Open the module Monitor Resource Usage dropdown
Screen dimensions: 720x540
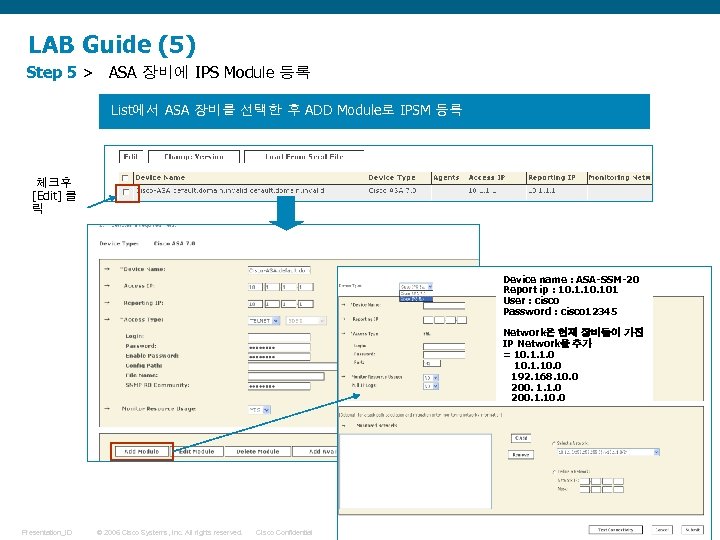431,377
